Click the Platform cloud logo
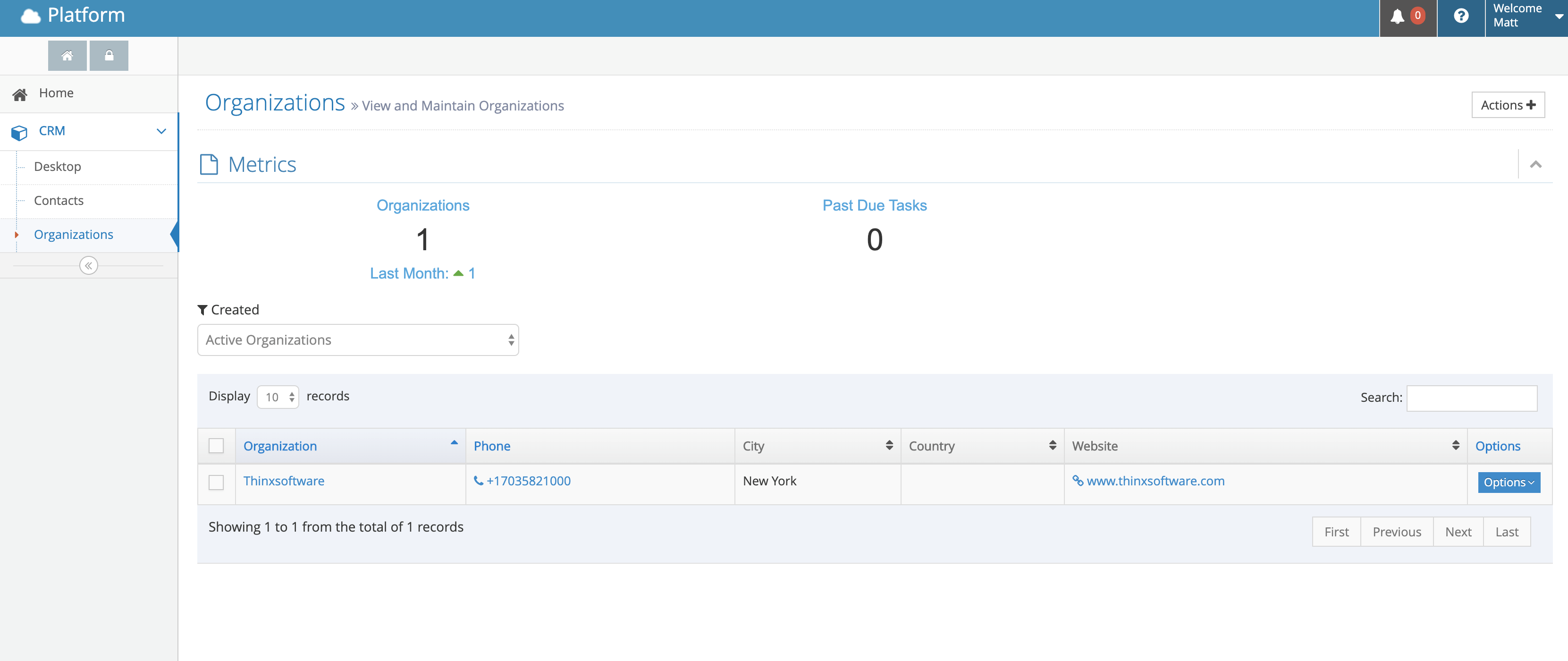This screenshot has height=661, width=1568. coord(30,16)
